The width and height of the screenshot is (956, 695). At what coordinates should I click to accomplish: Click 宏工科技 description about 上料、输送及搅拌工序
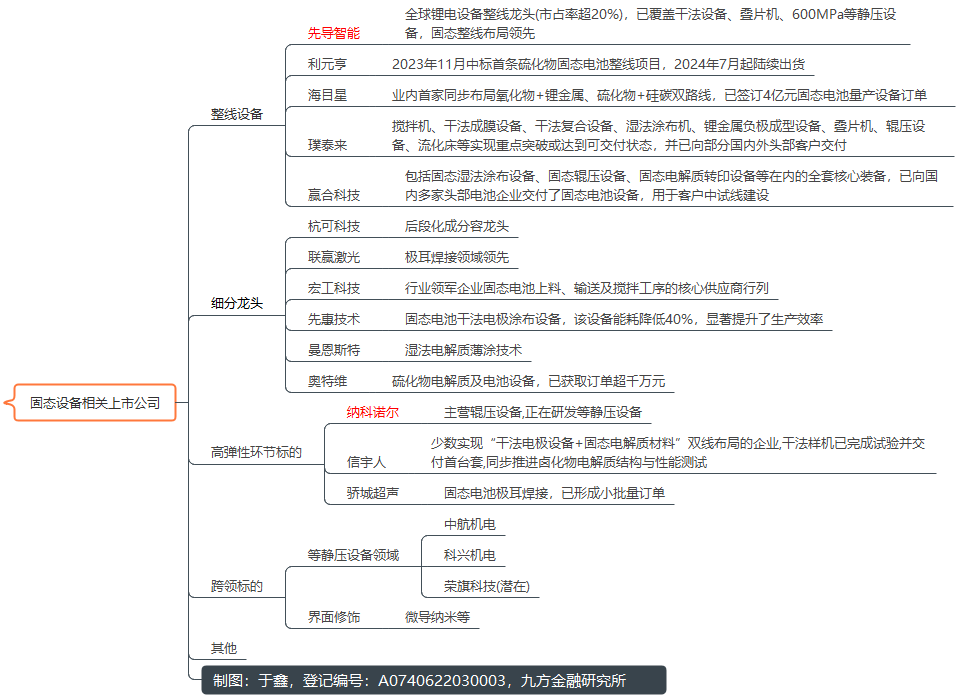pos(587,288)
